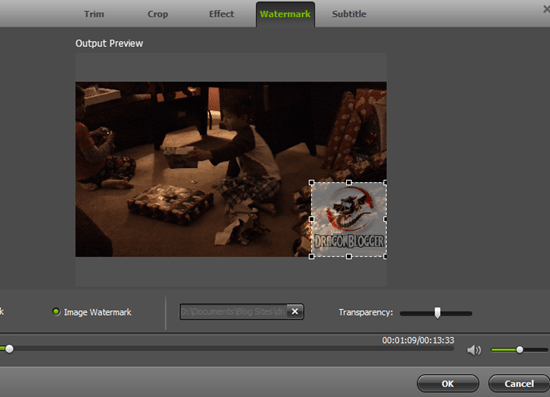
Task: Open the Crop tab
Action: pyautogui.click(x=157, y=14)
